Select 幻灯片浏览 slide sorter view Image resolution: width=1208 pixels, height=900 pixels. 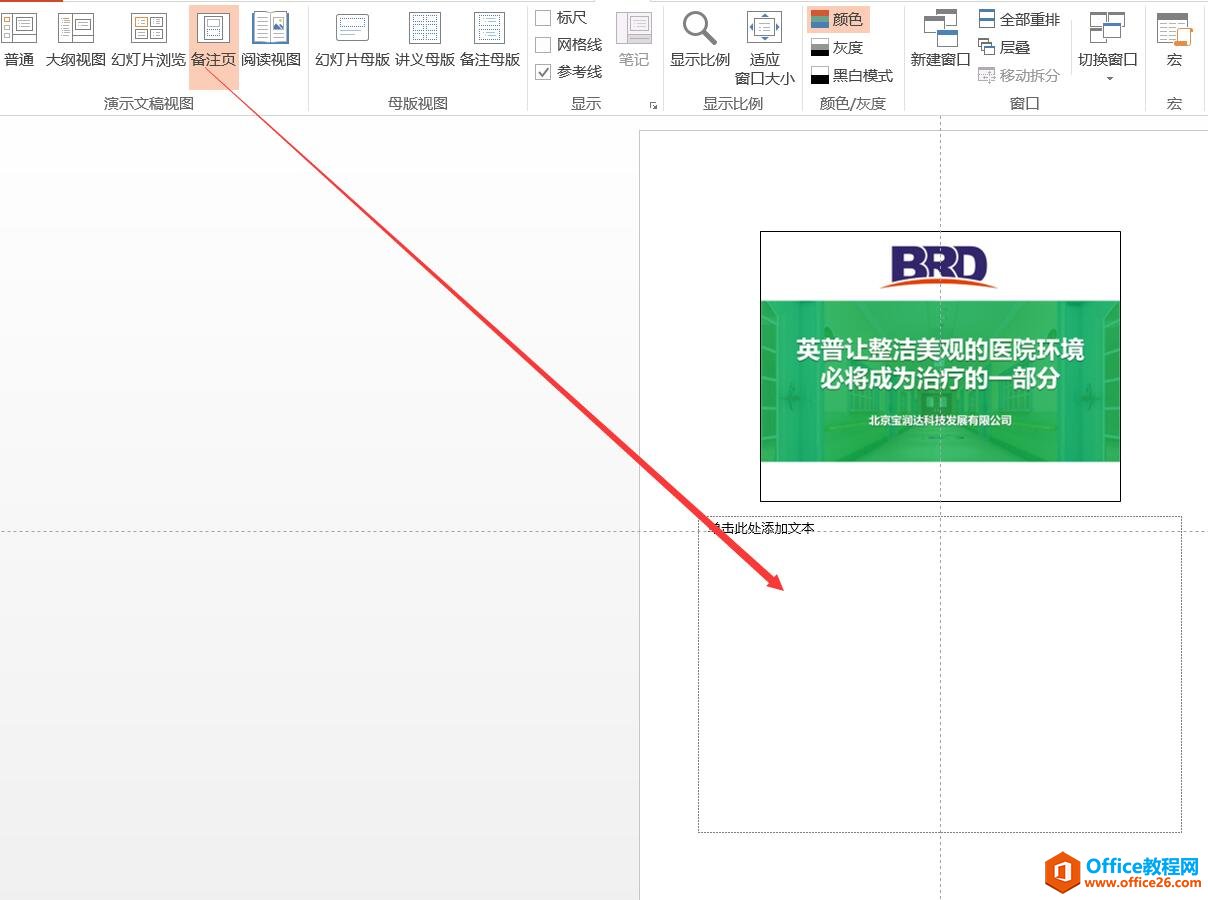(148, 40)
